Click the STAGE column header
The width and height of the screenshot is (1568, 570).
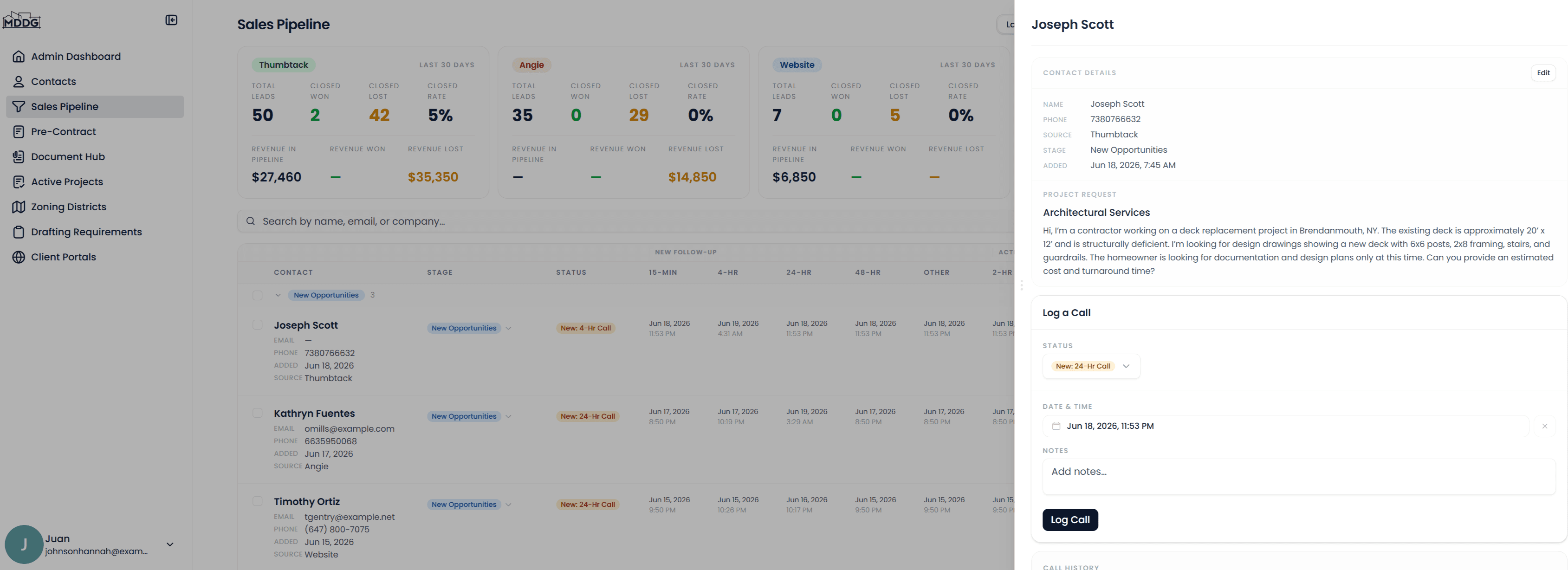[440, 273]
